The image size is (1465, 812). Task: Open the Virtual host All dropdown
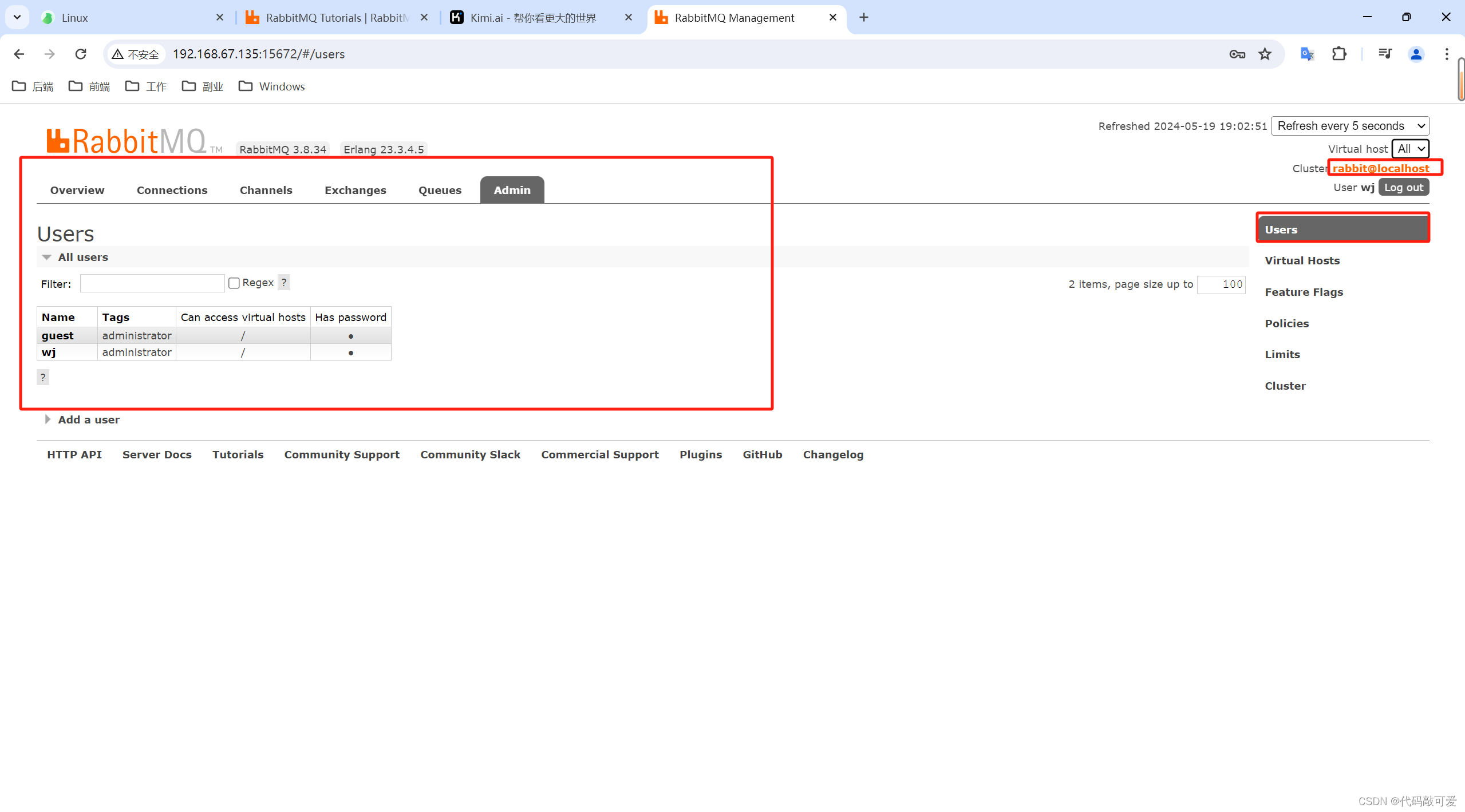(1410, 149)
